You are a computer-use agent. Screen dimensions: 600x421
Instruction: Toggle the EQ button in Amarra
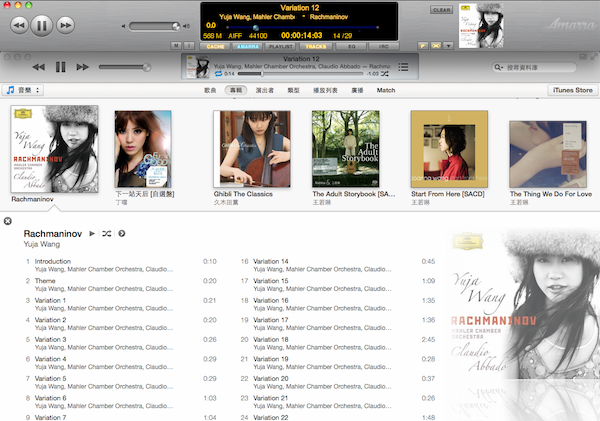point(351,47)
